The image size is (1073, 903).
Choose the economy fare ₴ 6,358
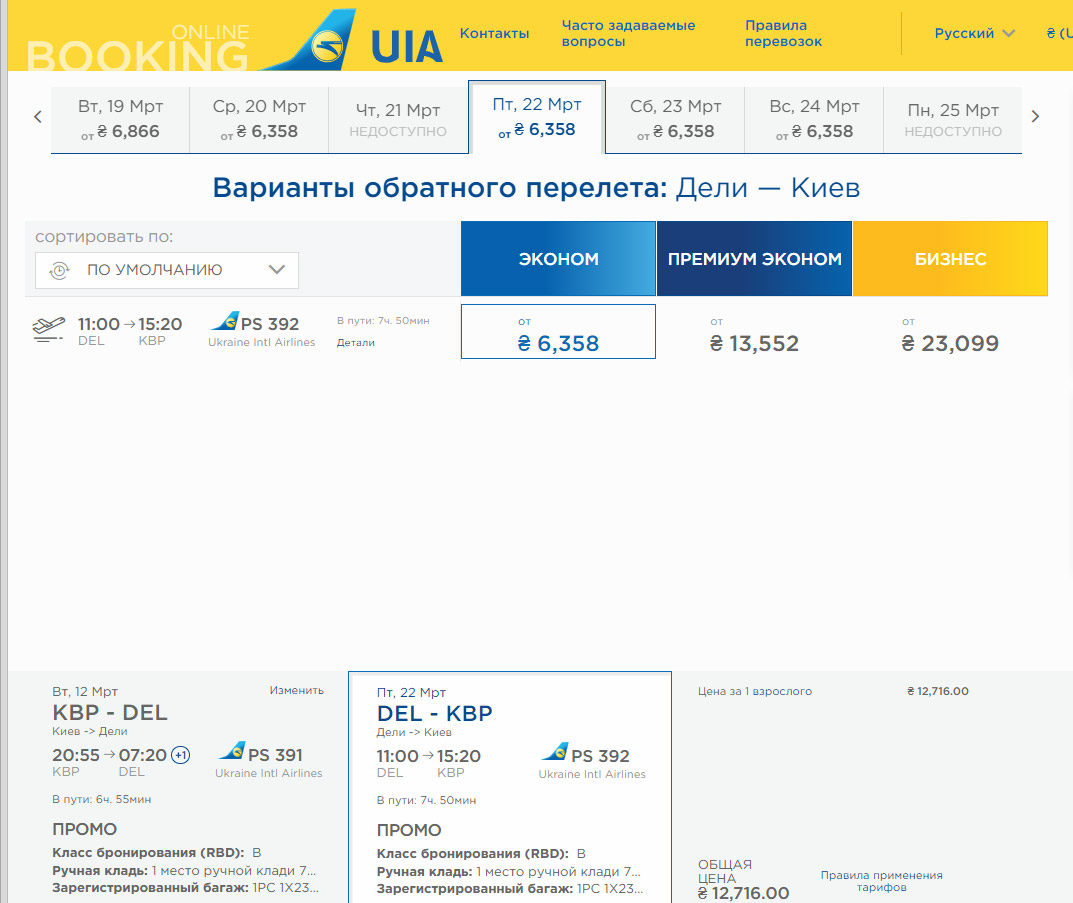[558, 332]
